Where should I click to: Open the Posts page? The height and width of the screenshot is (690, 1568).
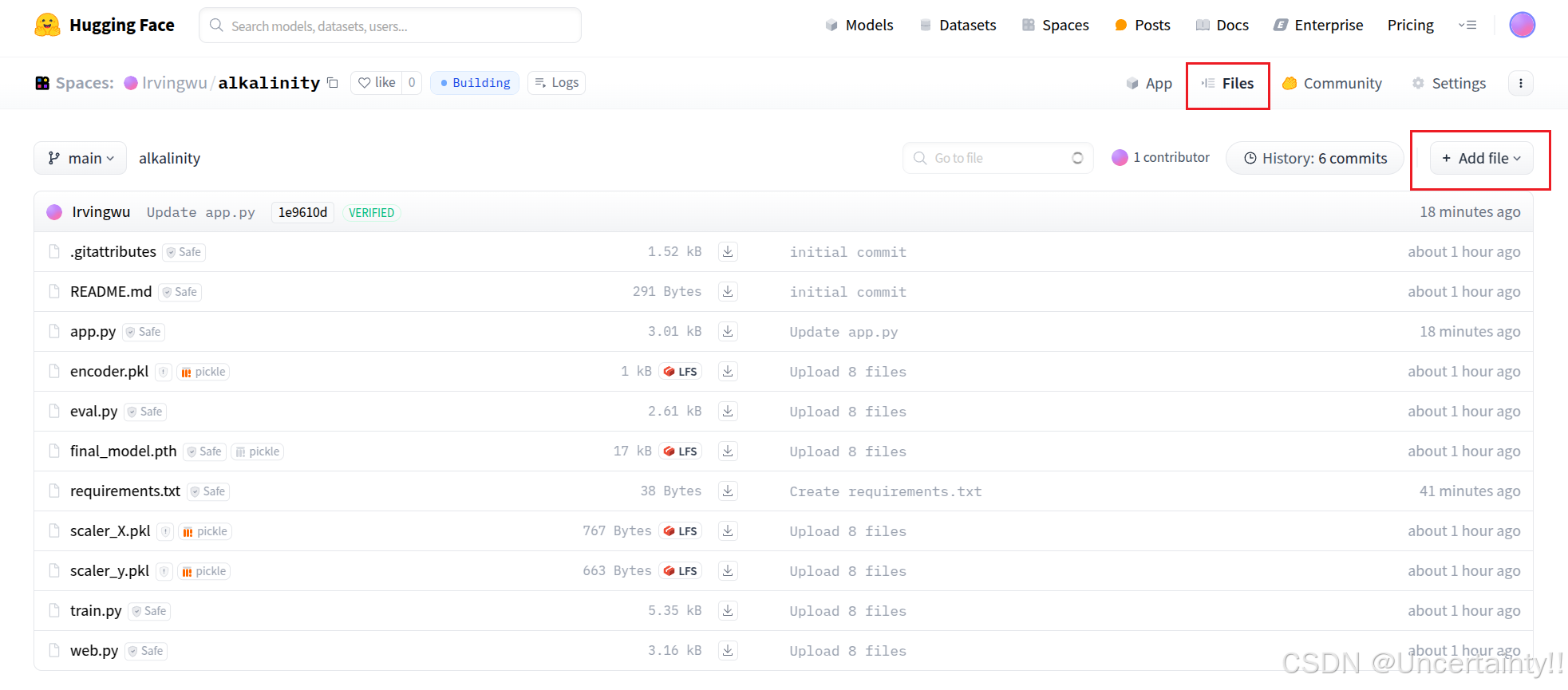(1142, 26)
